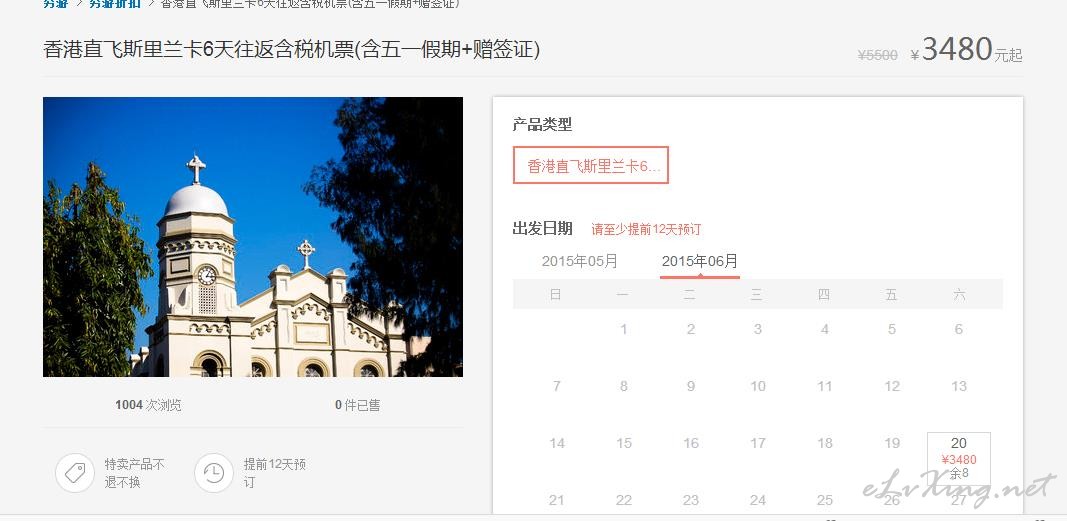Switch to the 2015年05月 month tab

[580, 261]
